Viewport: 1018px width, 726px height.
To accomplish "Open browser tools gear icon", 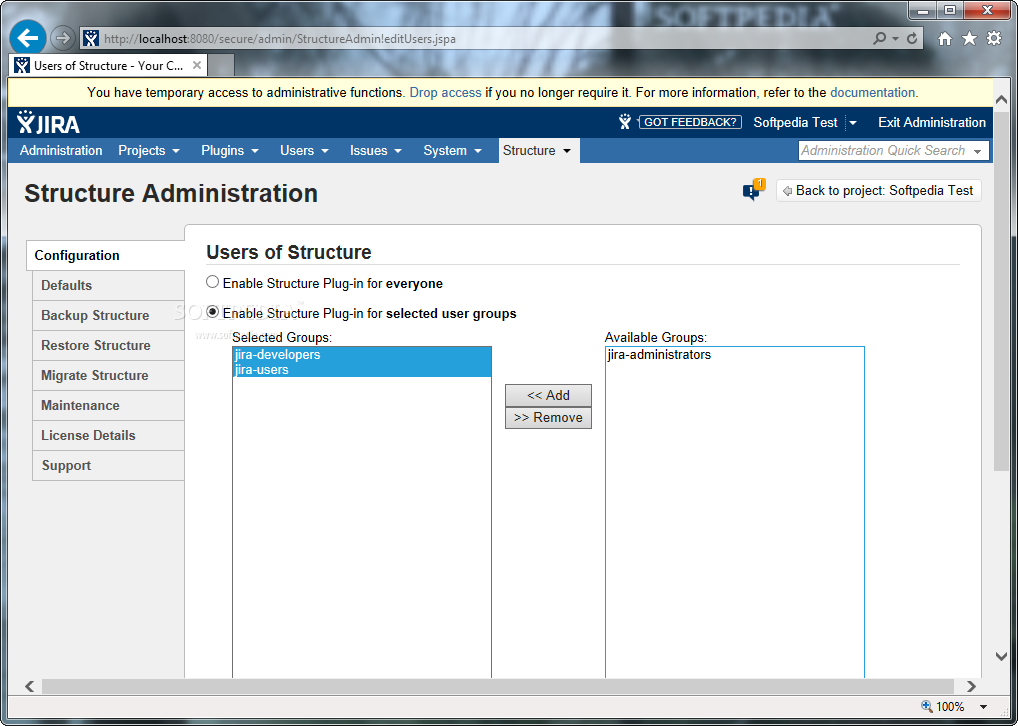I will [994, 39].
